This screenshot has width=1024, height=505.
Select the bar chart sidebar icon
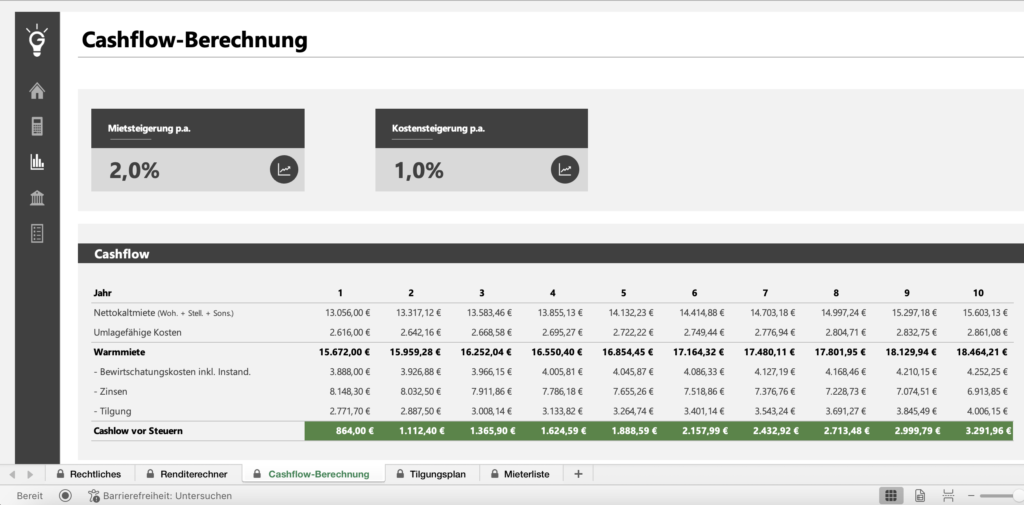click(37, 161)
